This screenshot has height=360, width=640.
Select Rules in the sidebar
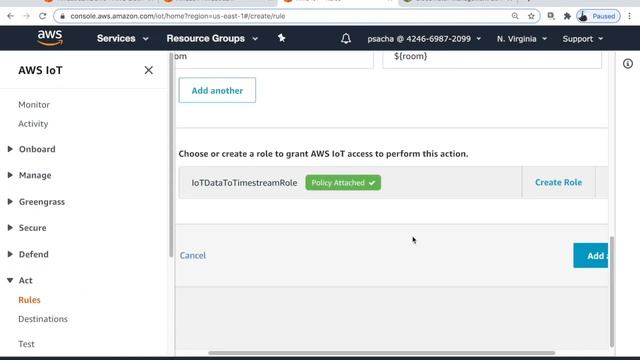[x=29, y=300]
